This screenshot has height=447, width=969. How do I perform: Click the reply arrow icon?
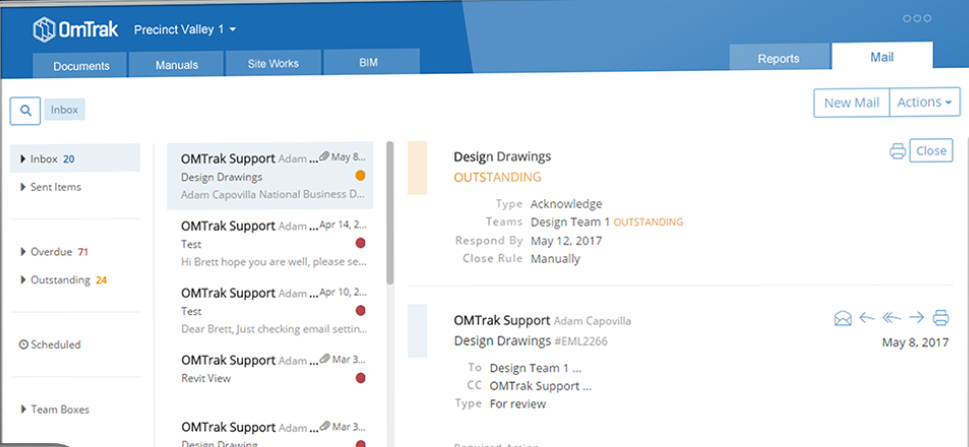coord(867,318)
